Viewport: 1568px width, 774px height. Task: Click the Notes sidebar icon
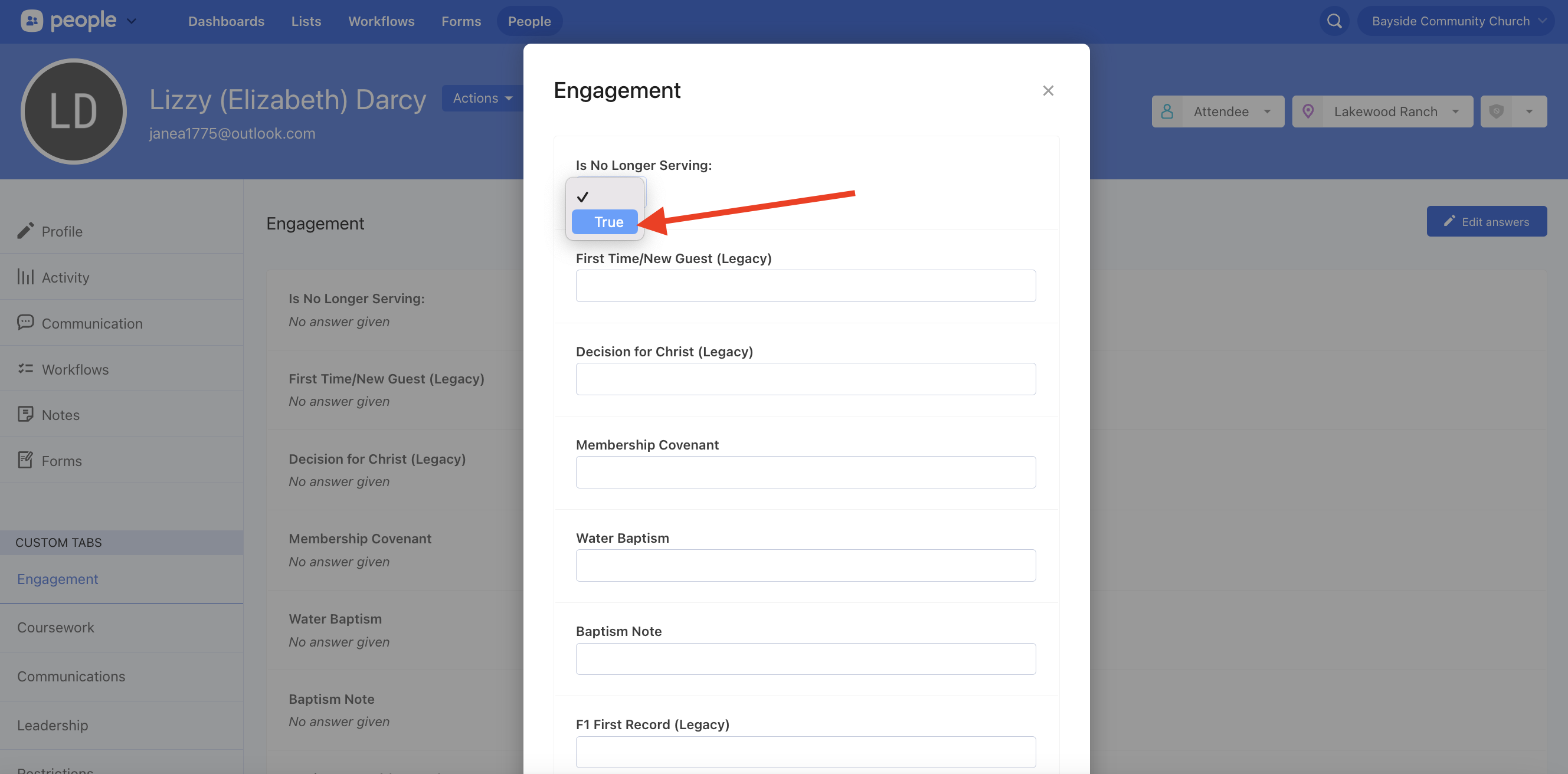25,414
